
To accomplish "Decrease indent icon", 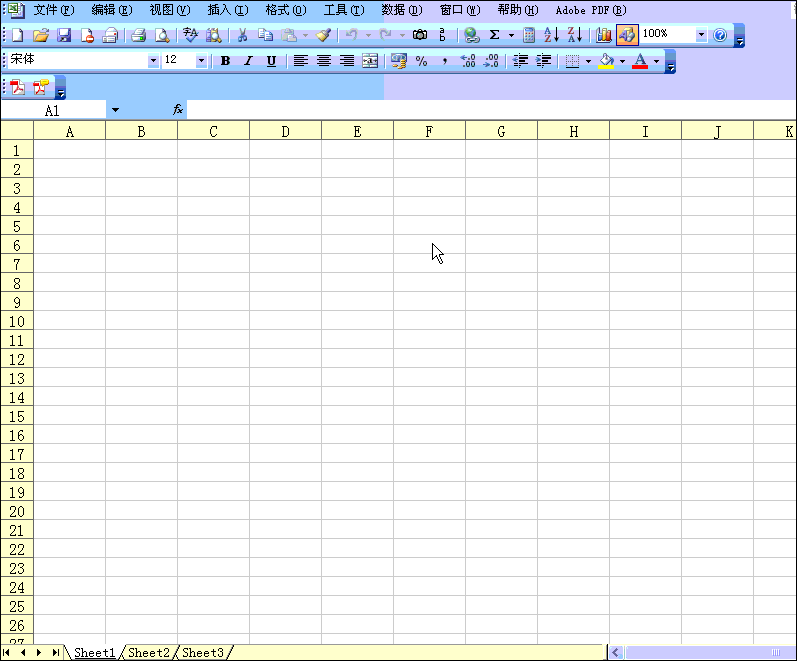I will point(520,62).
